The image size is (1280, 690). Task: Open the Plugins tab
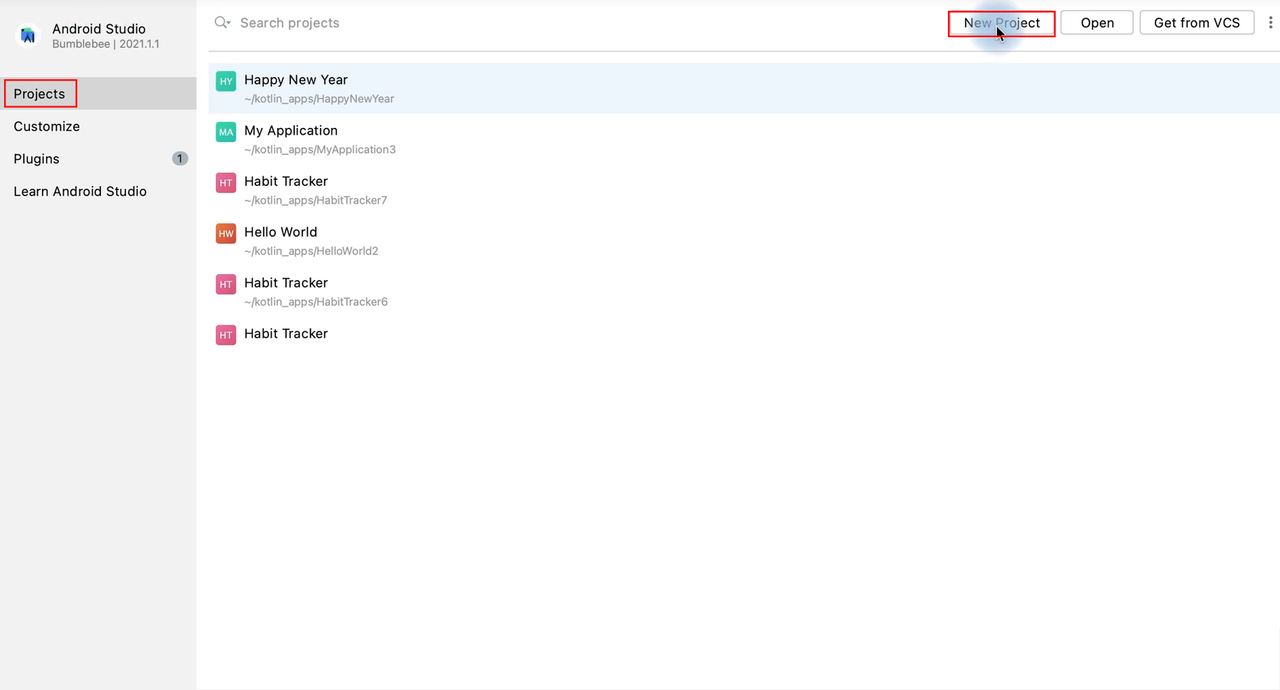tap(98, 158)
